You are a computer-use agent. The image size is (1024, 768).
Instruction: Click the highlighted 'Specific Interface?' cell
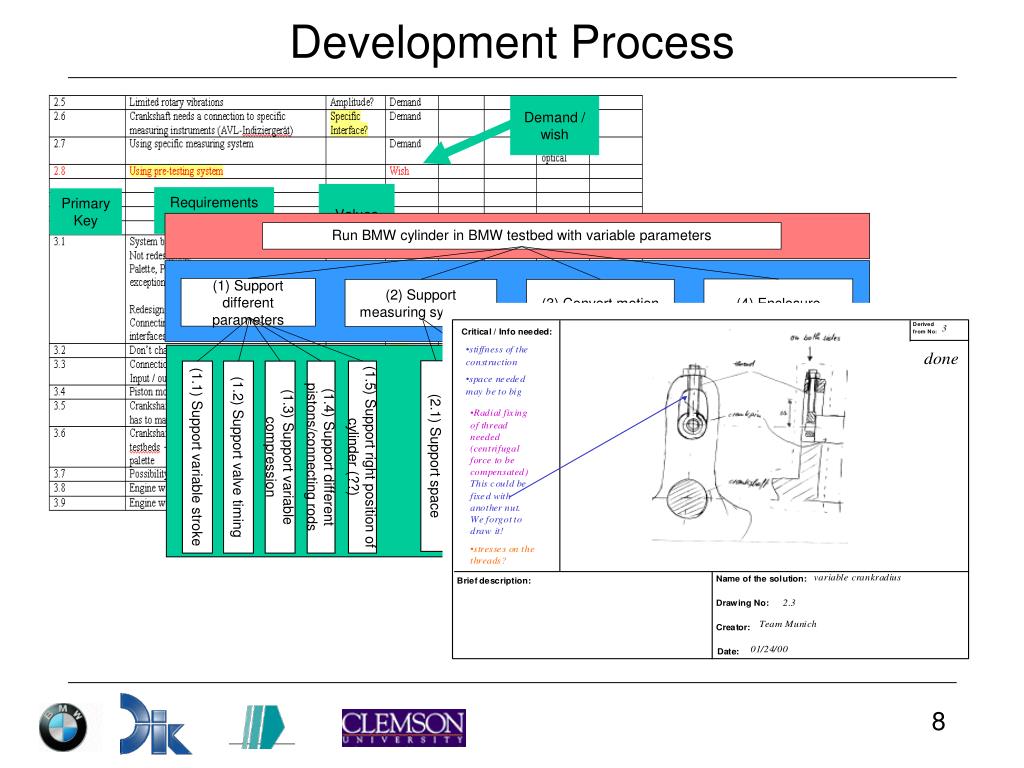coord(355,123)
